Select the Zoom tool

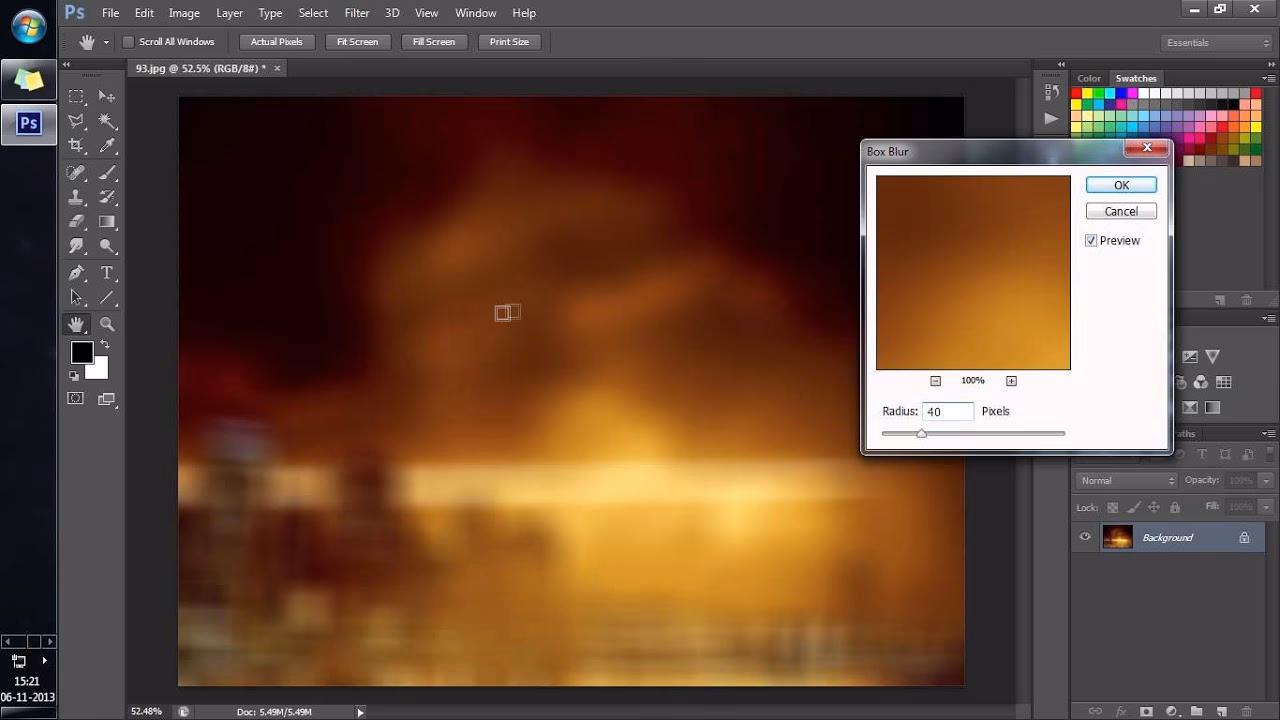(108, 323)
